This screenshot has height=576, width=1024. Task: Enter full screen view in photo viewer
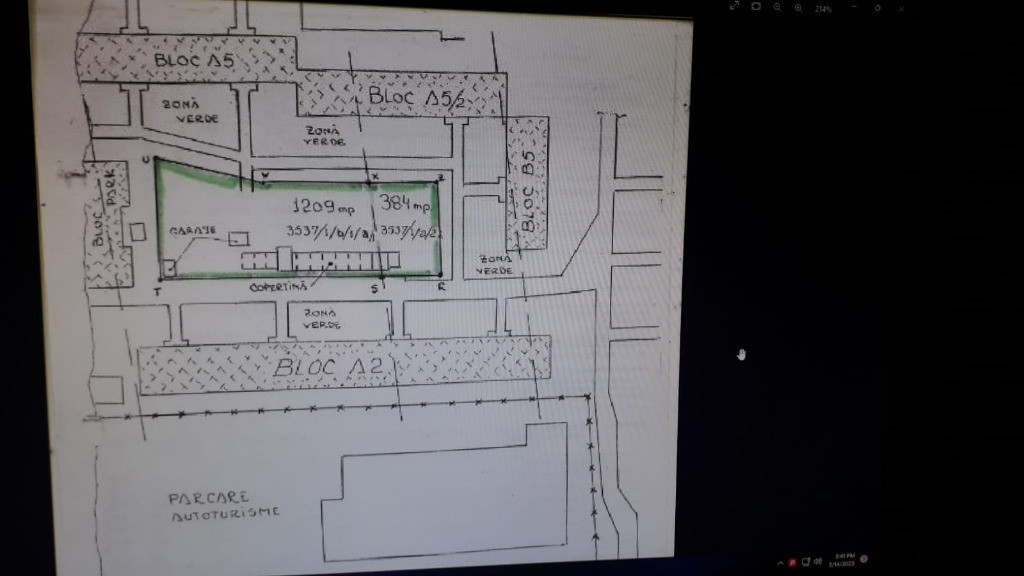(735, 7)
